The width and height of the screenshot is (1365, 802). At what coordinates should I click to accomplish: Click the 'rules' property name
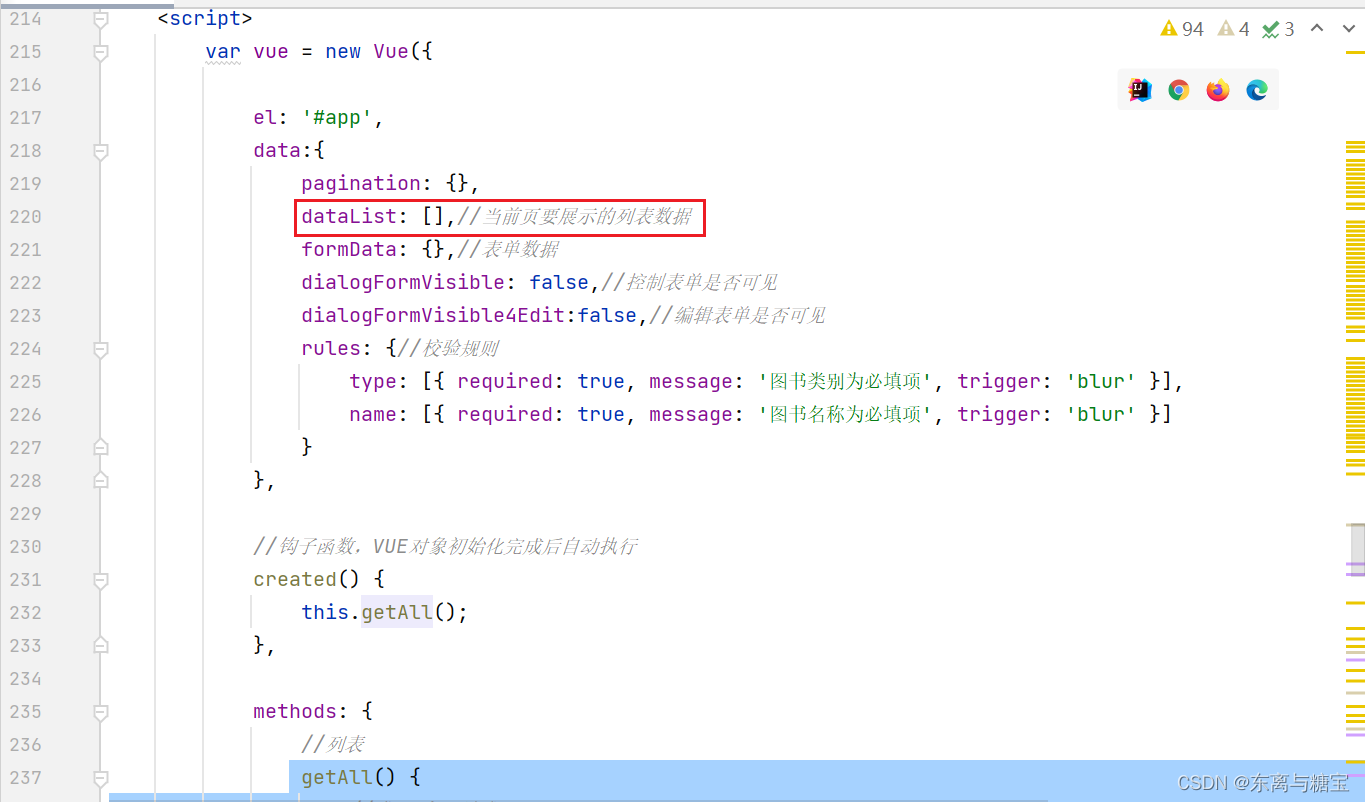coord(331,349)
